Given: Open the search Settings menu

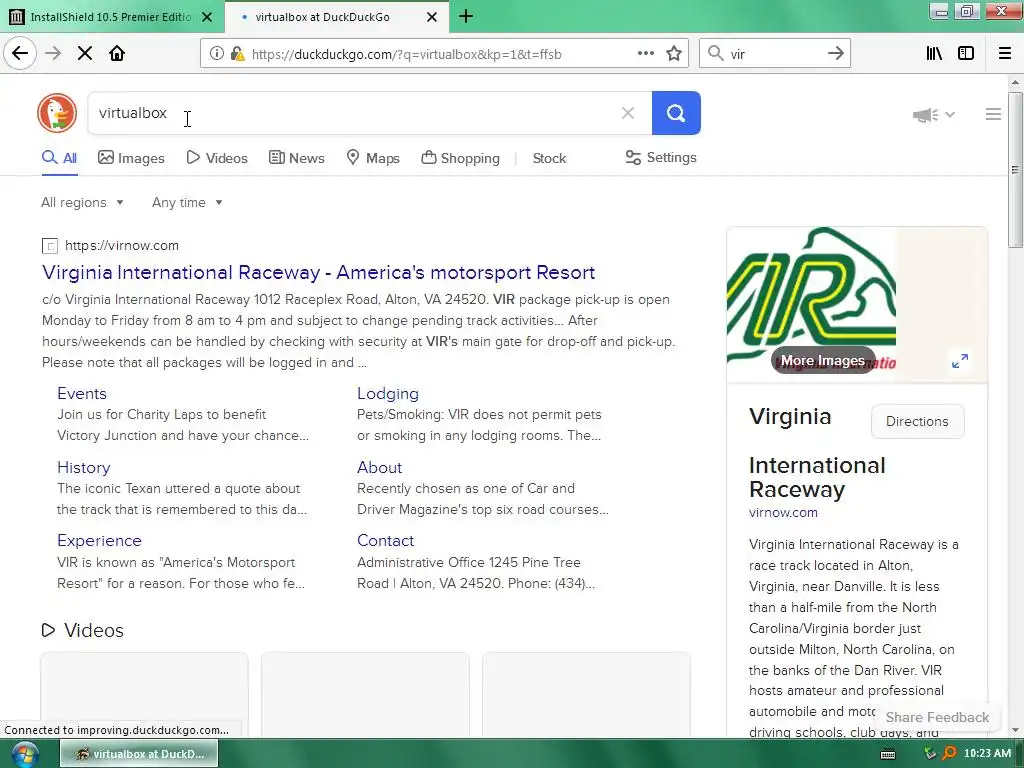Looking at the screenshot, I should [x=661, y=157].
